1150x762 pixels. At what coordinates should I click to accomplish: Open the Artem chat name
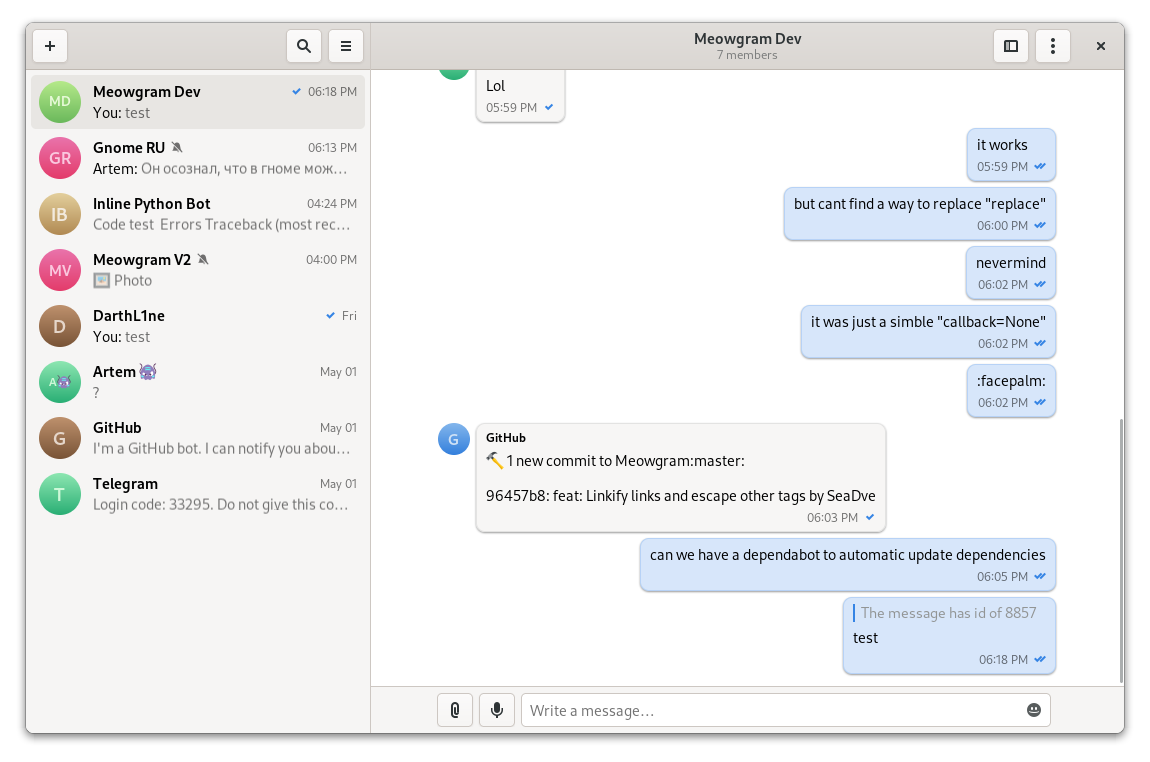(x=114, y=372)
